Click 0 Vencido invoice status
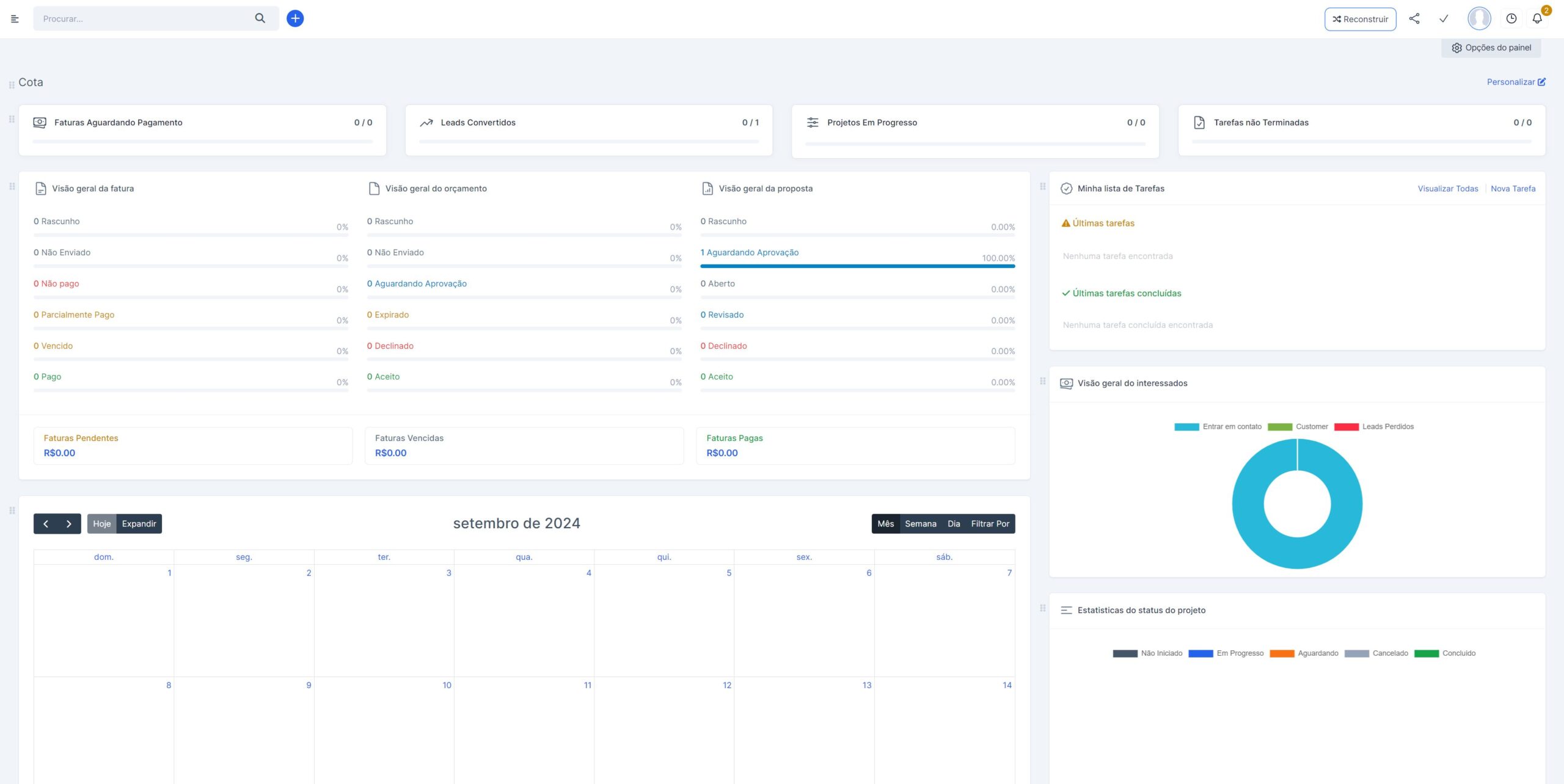This screenshot has height=784, width=1564. 53,346
